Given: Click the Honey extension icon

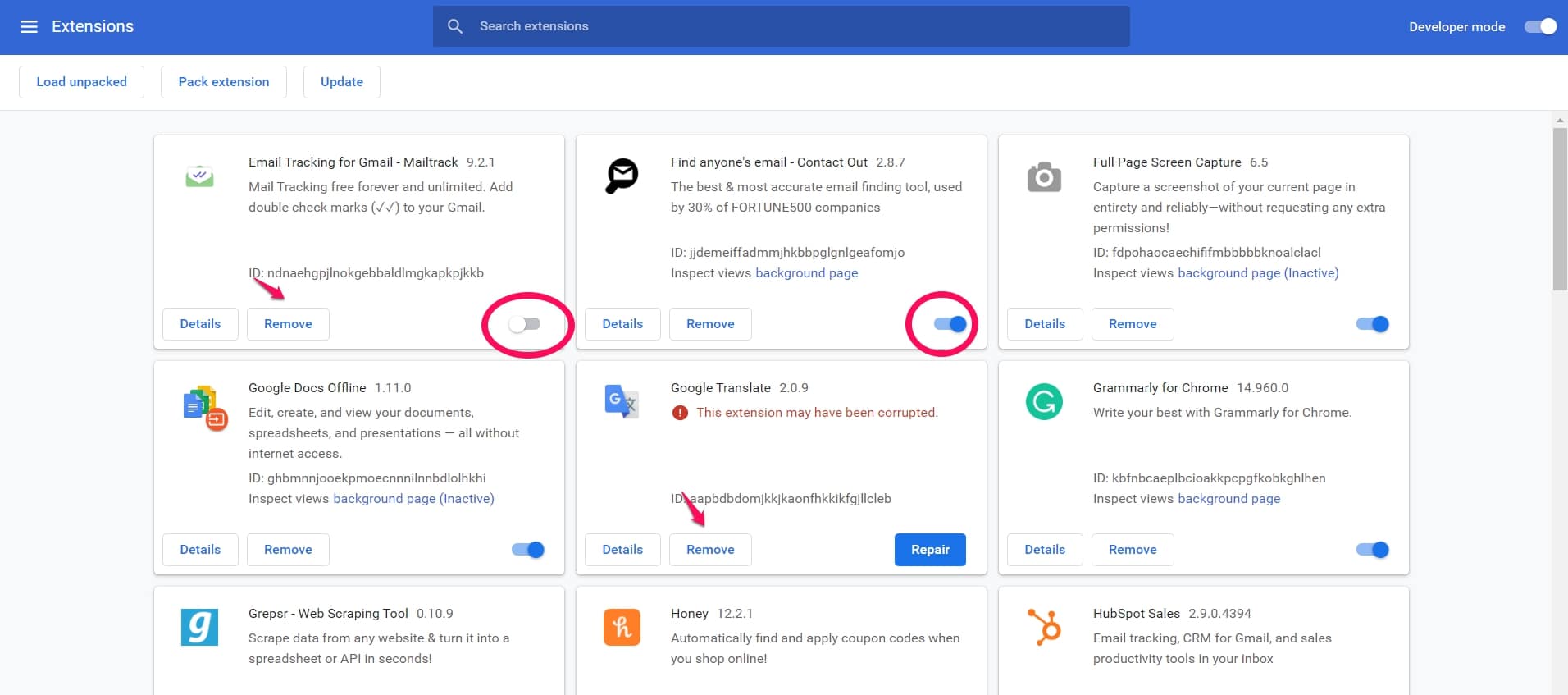Looking at the screenshot, I should coord(622,627).
